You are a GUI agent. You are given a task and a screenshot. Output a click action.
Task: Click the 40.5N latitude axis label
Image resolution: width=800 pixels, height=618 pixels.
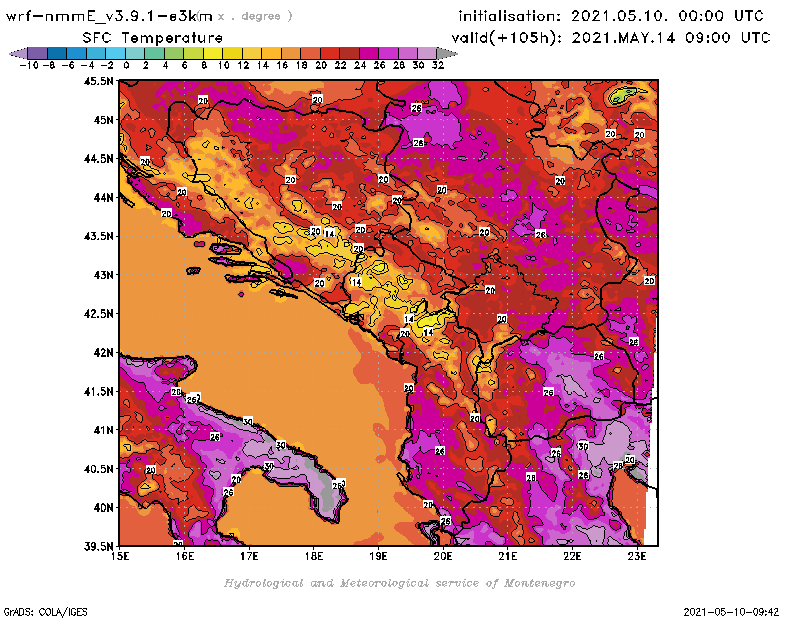[99, 469]
